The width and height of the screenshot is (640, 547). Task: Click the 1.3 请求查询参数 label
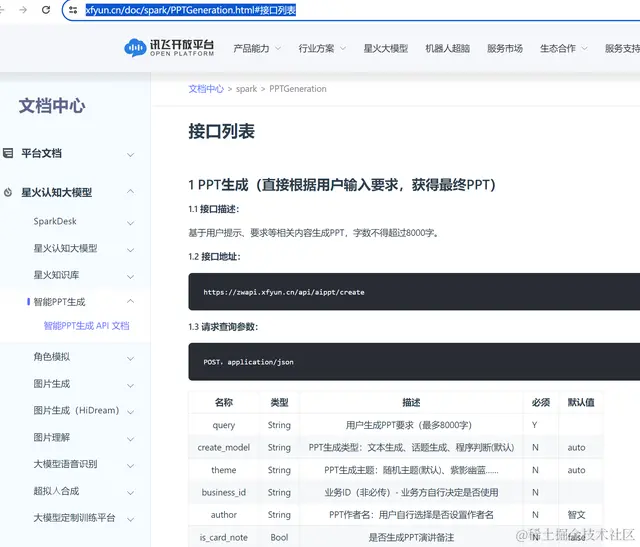point(223,327)
